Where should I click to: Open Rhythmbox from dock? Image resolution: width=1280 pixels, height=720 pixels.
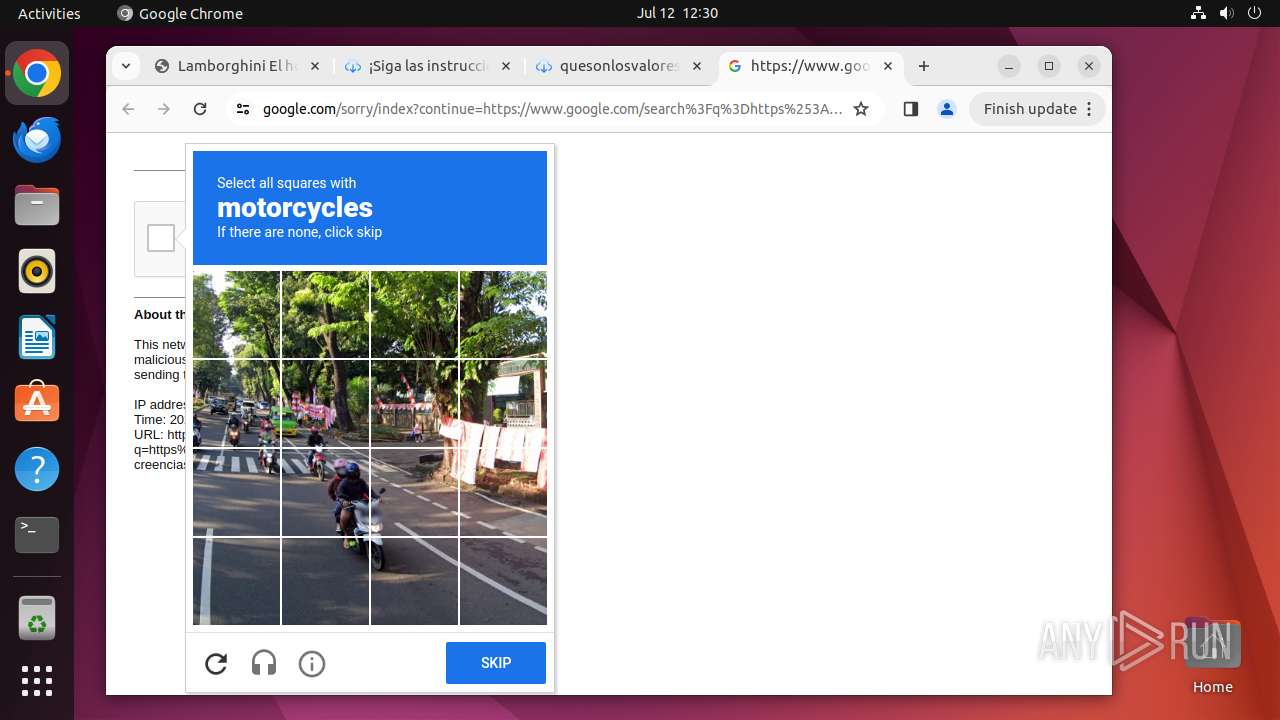click(37, 271)
